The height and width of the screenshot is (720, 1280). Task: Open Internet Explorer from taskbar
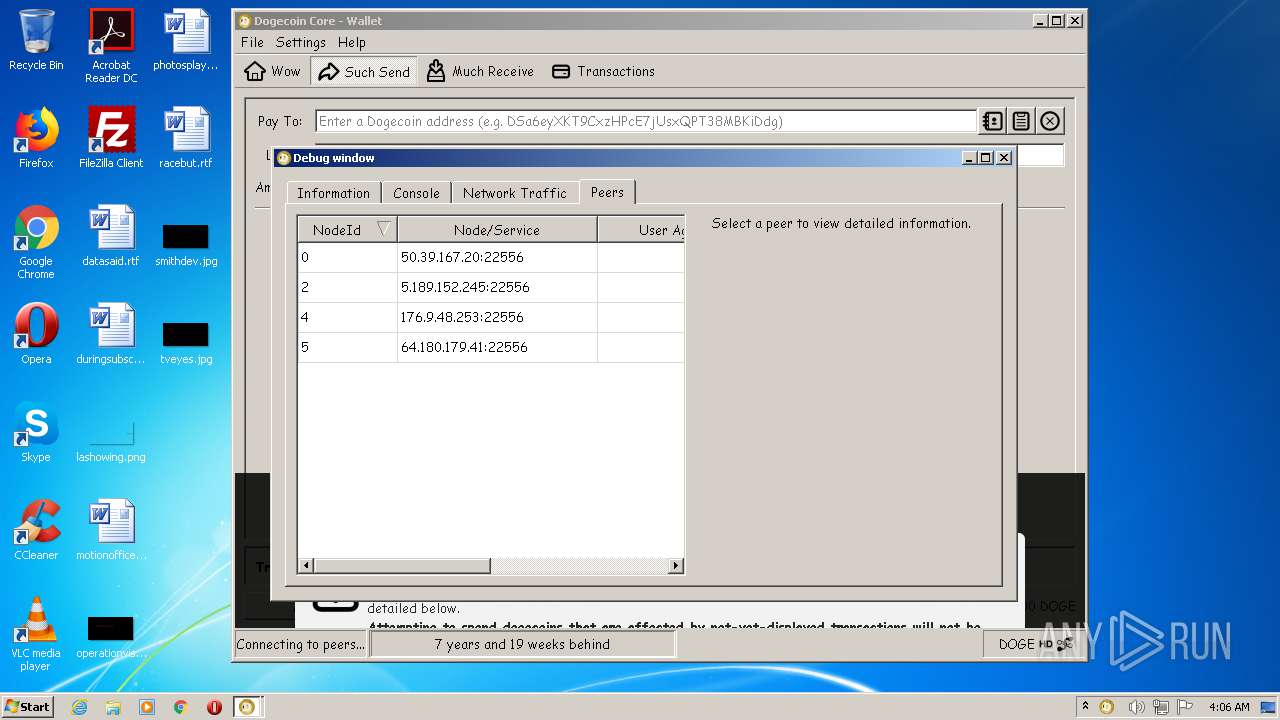tap(79, 706)
